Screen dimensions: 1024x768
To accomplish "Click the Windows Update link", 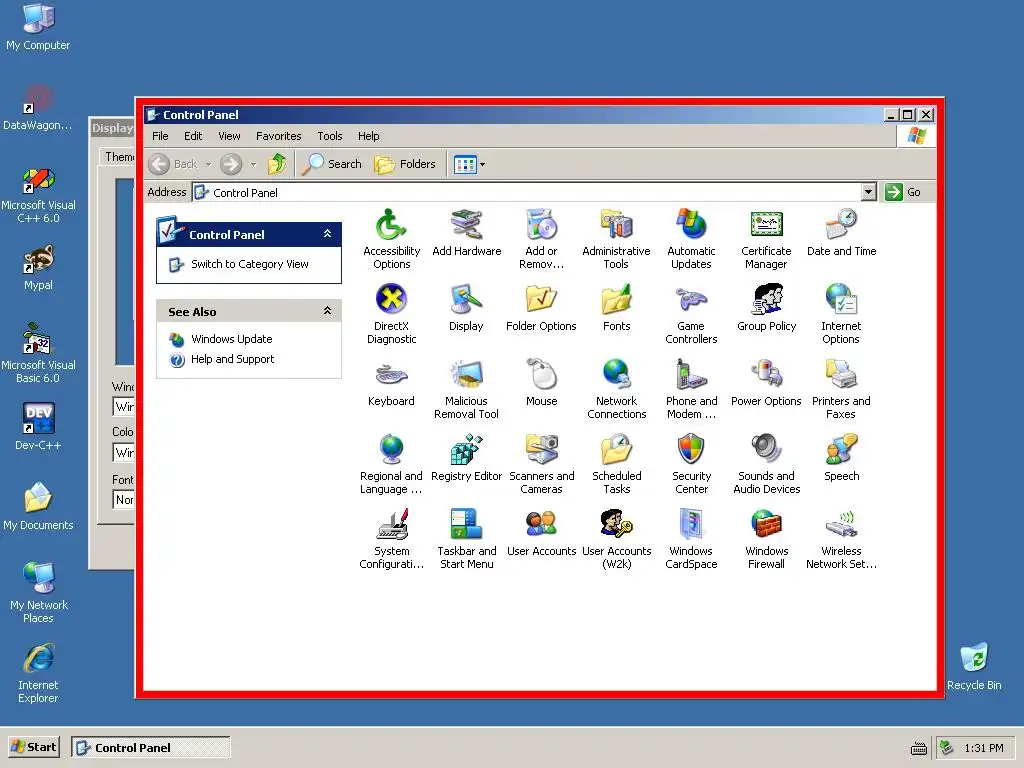I will 231,339.
